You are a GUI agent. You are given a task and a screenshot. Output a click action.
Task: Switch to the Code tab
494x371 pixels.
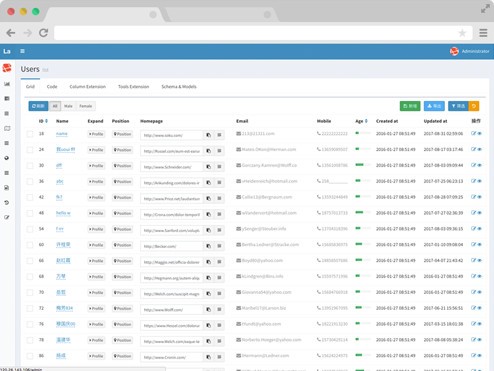click(52, 87)
